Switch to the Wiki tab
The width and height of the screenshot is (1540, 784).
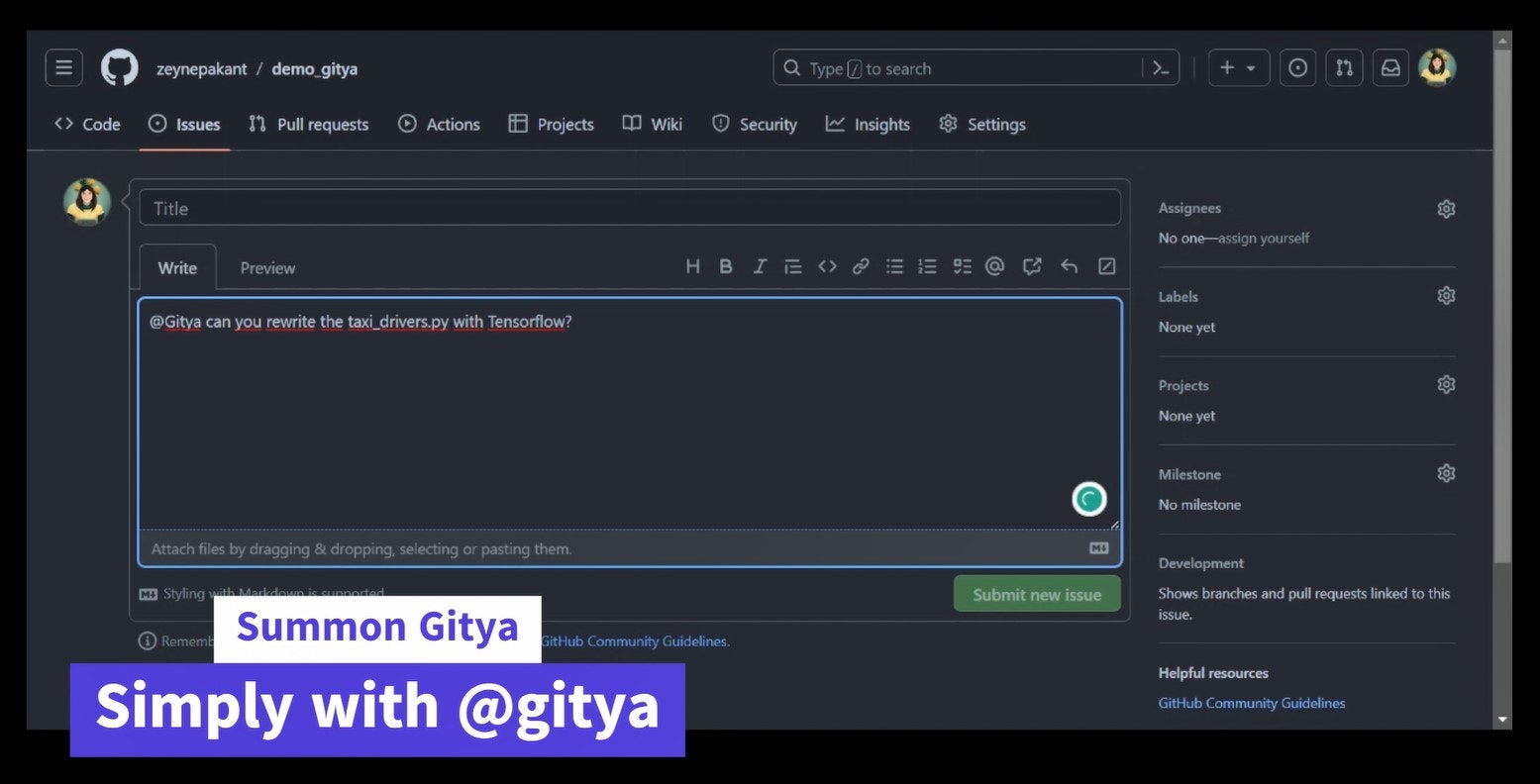click(653, 124)
